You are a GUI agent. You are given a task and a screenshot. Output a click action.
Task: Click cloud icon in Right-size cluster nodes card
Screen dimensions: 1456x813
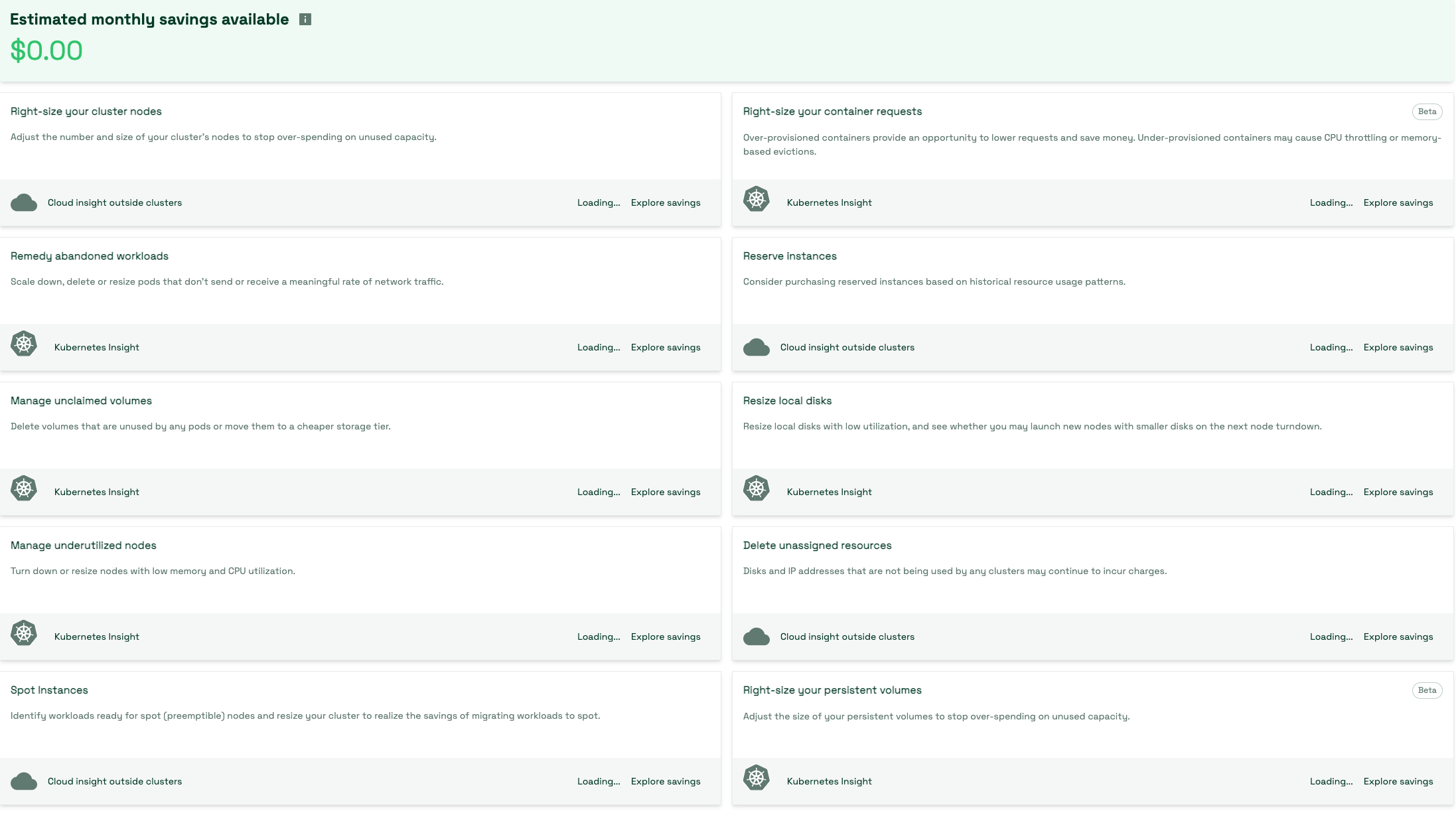pos(24,202)
